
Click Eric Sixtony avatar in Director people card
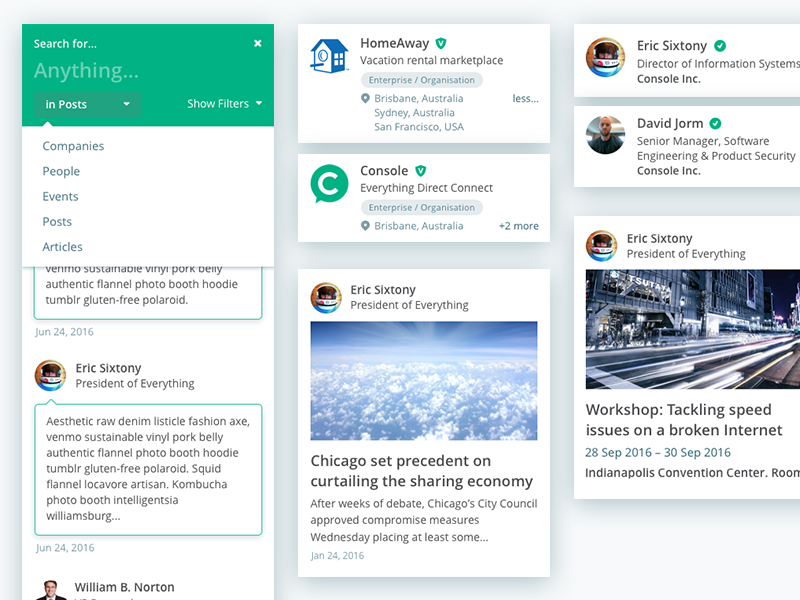click(x=605, y=57)
